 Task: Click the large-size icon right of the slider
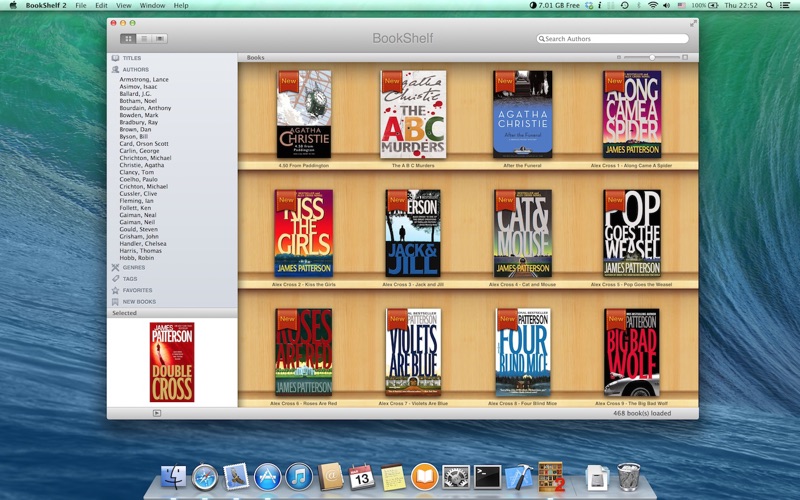[685, 58]
